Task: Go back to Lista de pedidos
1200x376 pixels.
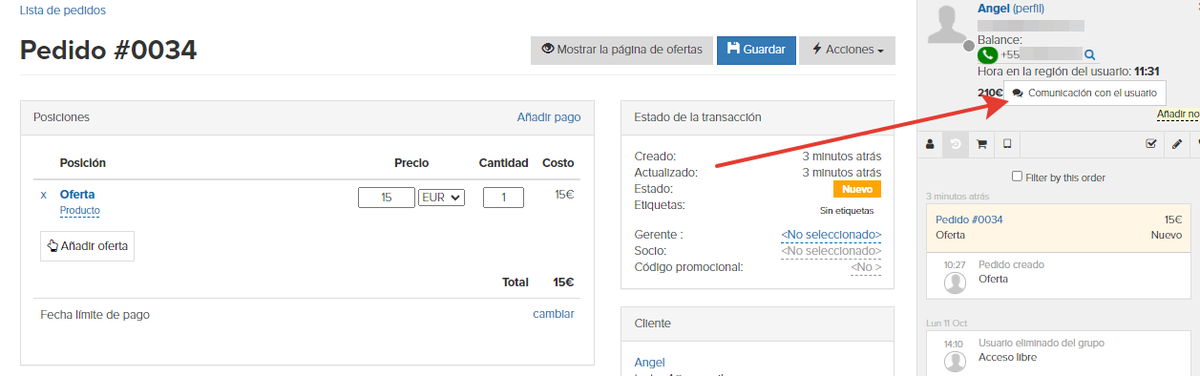Action: (x=63, y=10)
